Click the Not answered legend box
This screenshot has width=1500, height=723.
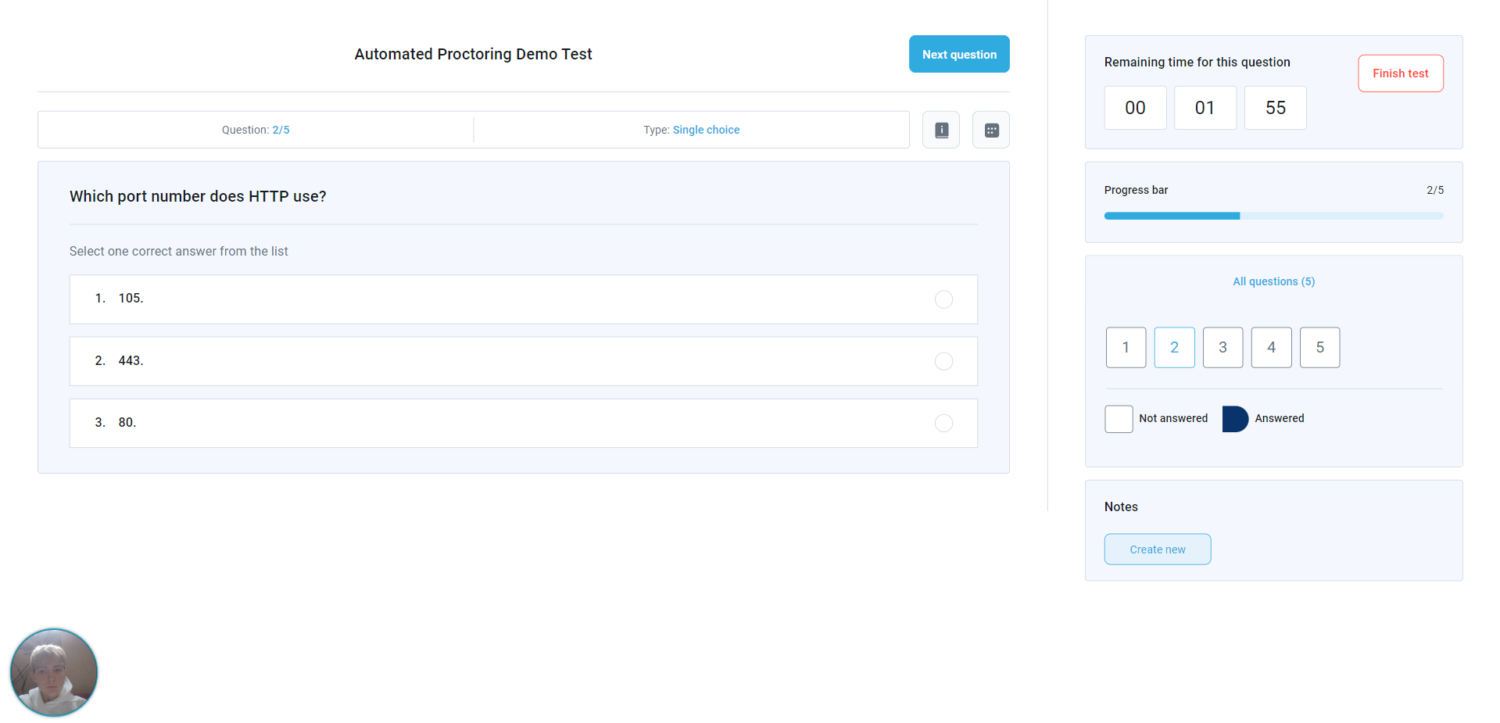tap(1118, 419)
